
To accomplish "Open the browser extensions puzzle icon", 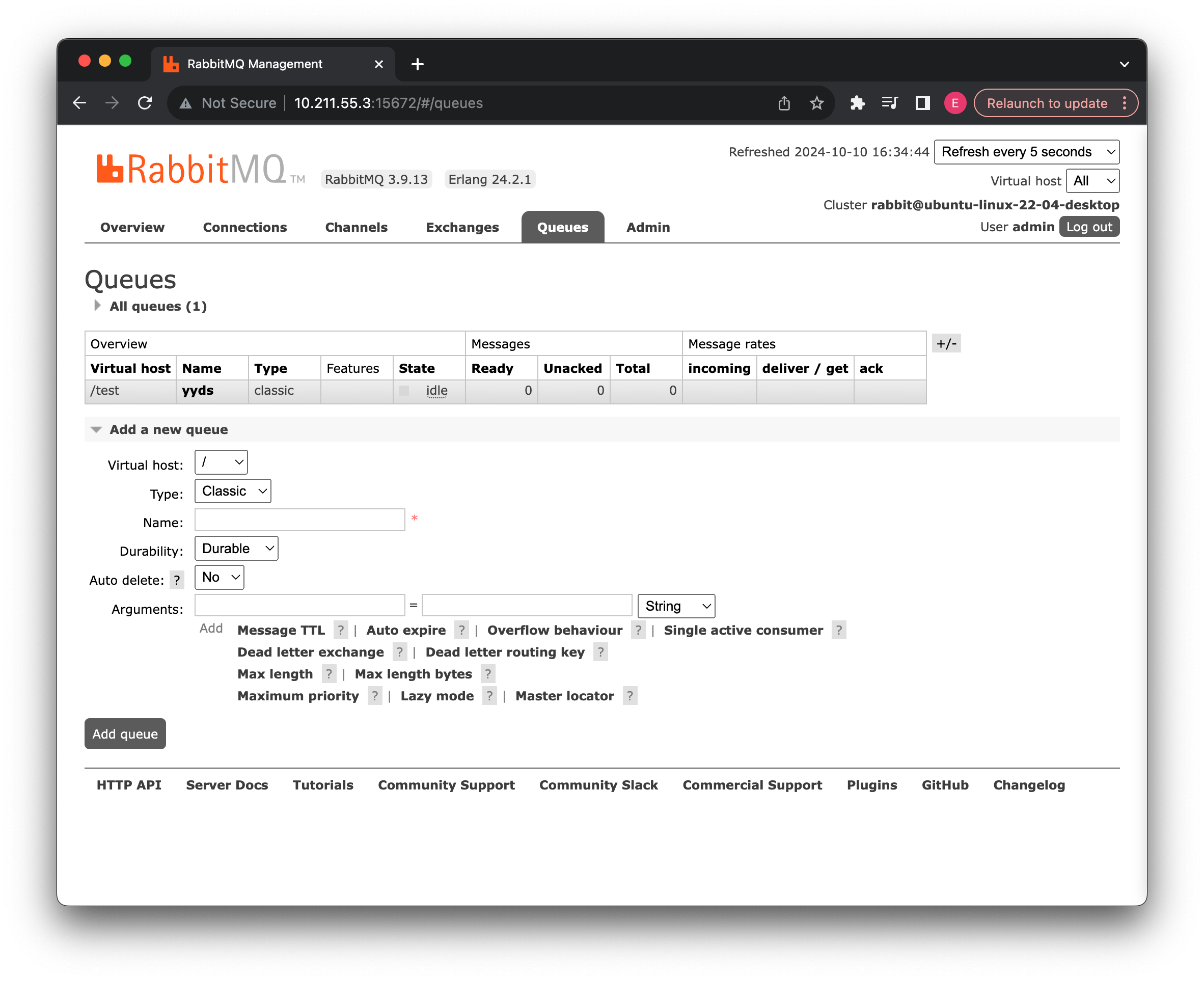I will pos(857,103).
